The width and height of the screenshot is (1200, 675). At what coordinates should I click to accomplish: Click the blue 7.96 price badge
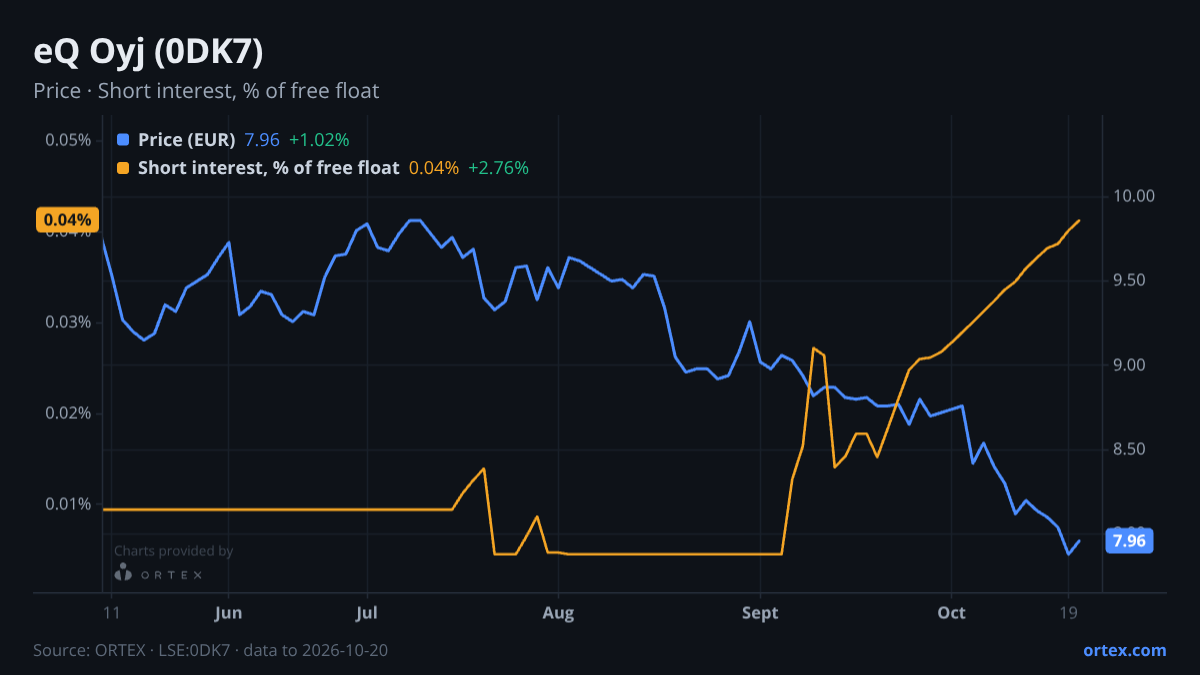pyautogui.click(x=1129, y=541)
